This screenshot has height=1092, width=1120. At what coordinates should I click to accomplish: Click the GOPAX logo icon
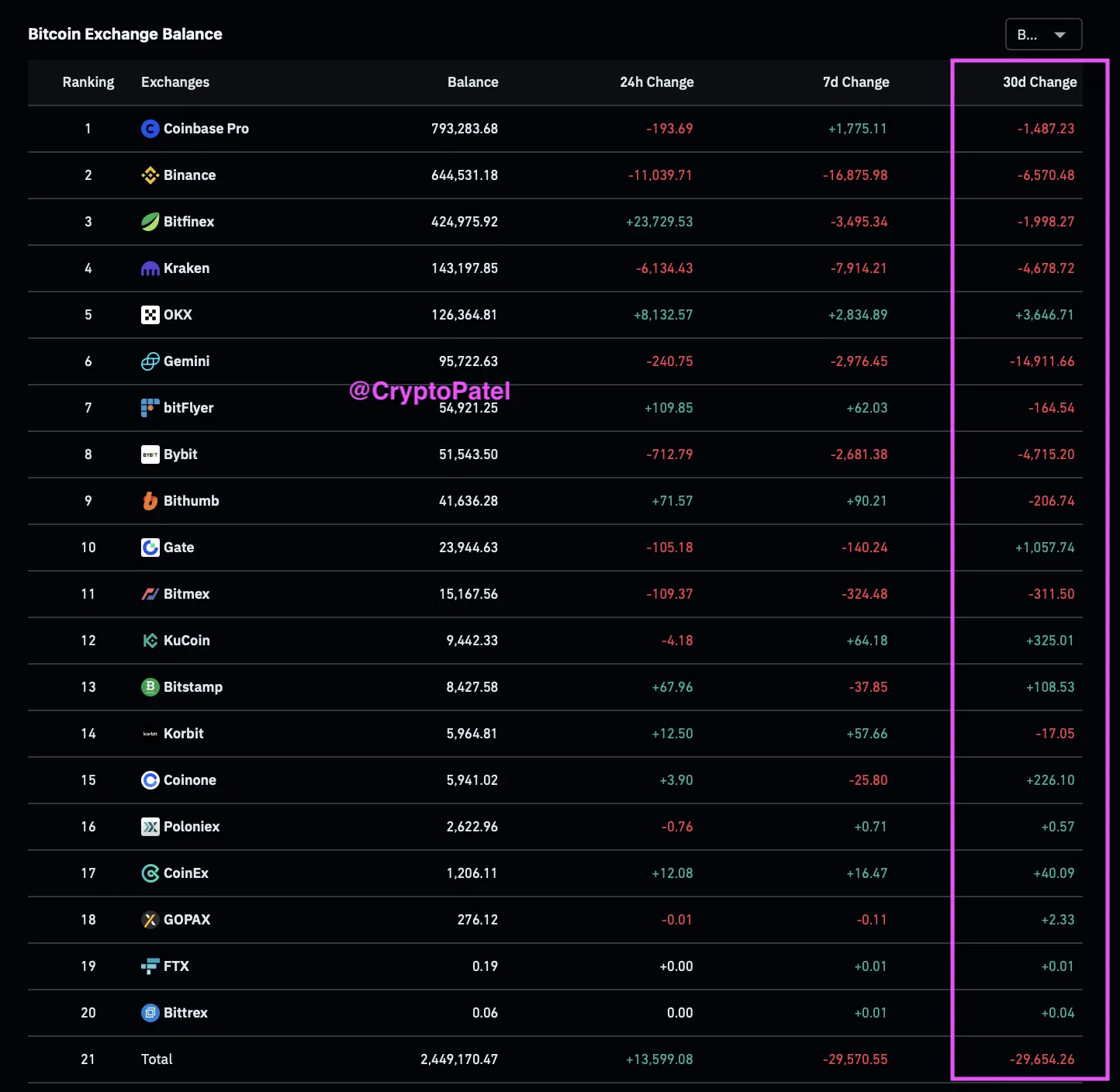point(150,920)
